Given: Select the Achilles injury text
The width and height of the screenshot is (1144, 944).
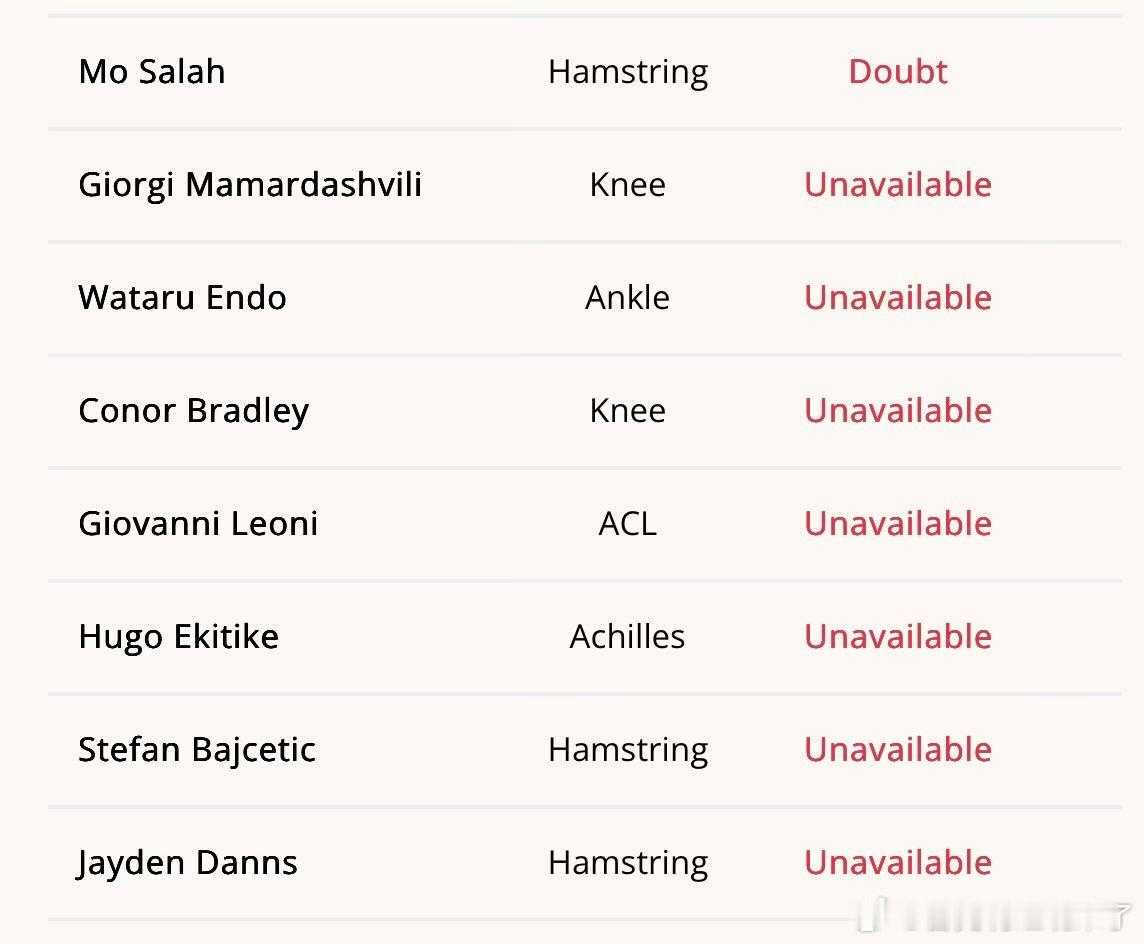Looking at the screenshot, I should tap(628, 637).
